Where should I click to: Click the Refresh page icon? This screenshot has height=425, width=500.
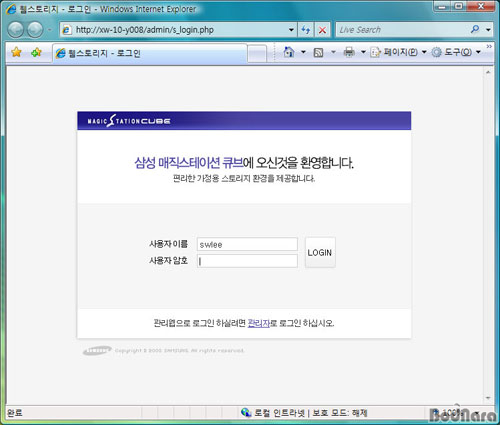pos(306,30)
